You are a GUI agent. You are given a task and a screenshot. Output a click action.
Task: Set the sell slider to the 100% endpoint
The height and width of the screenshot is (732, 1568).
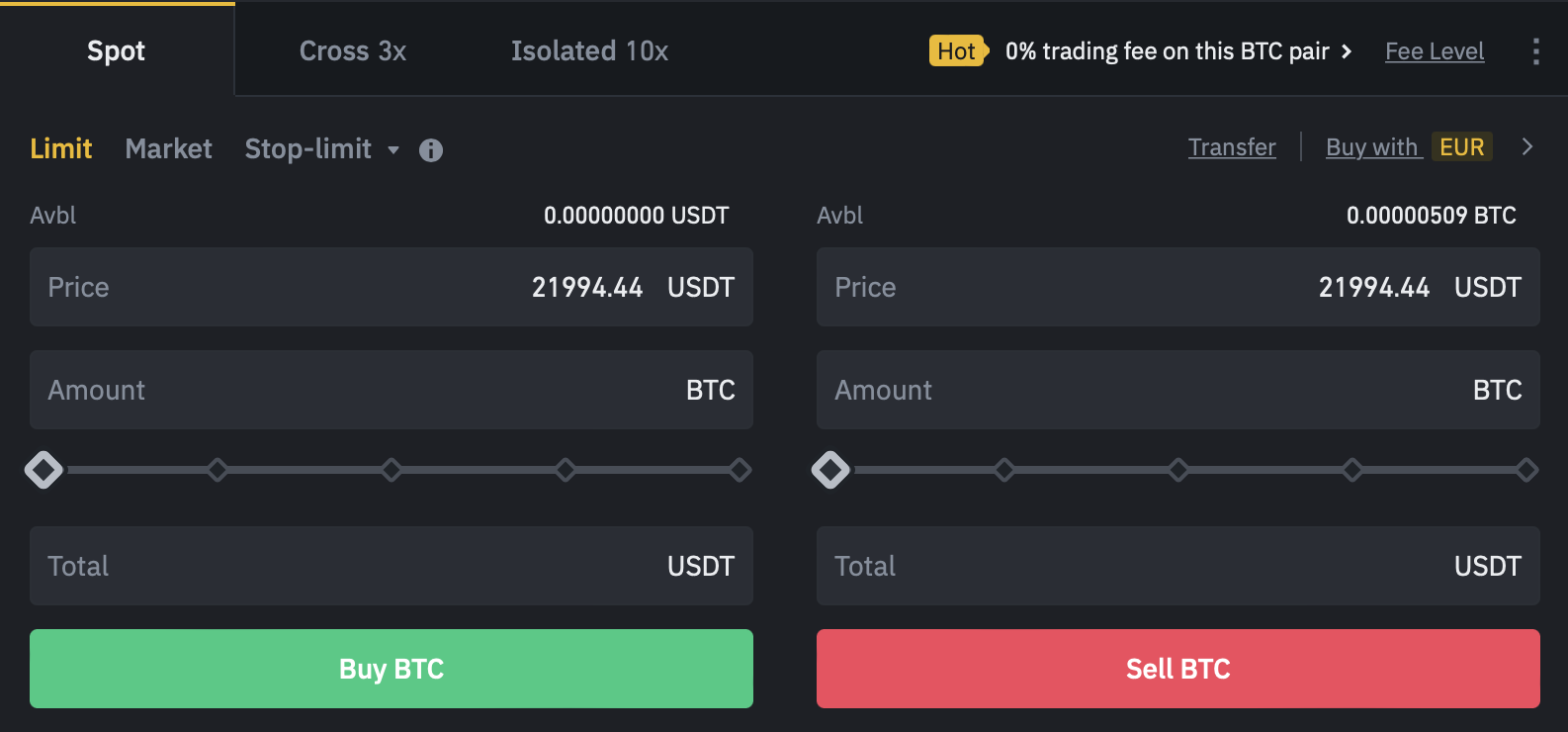(x=1526, y=470)
